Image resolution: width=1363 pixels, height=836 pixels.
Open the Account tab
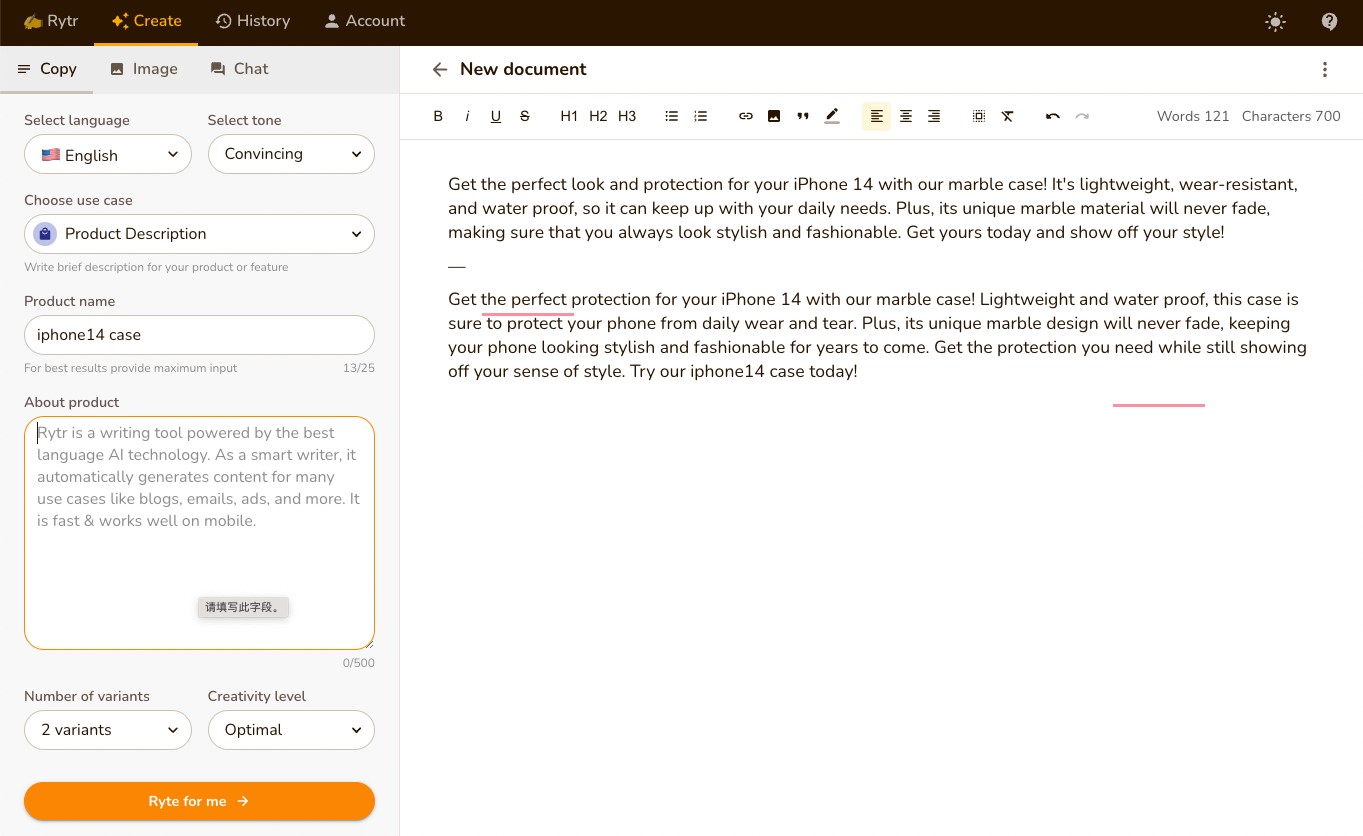coord(365,21)
